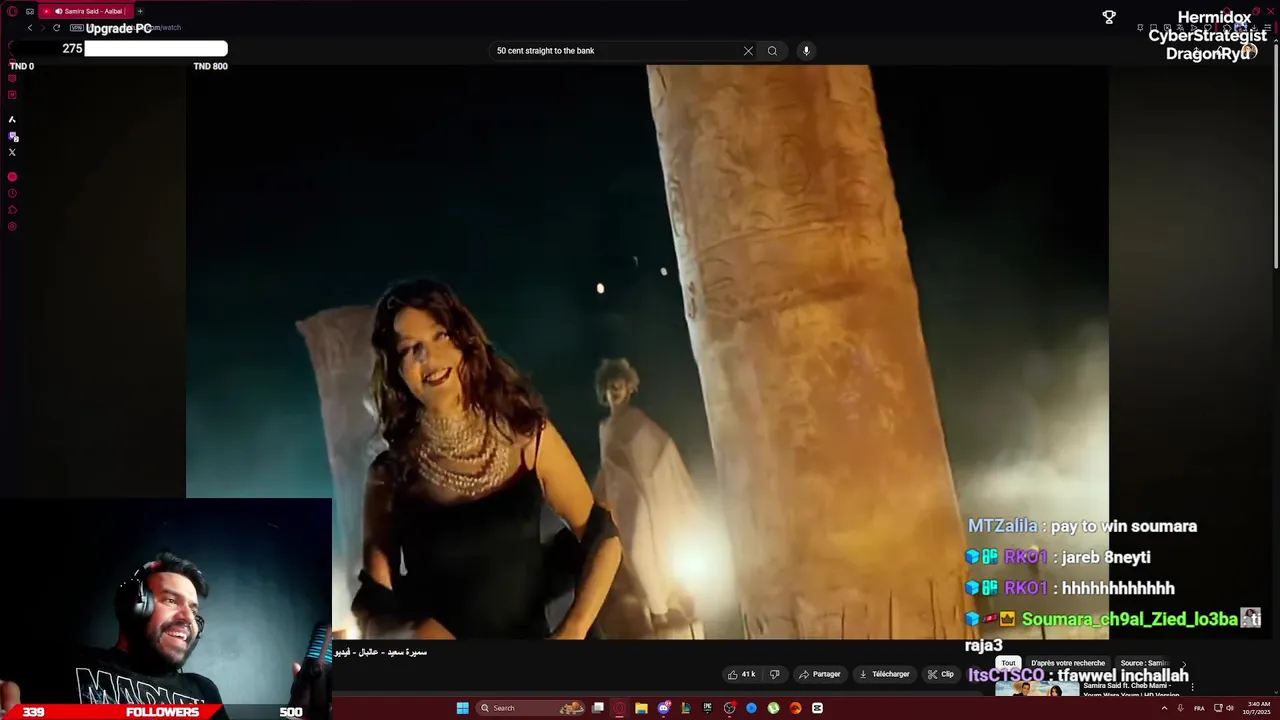Image resolution: width=1280 pixels, height=720 pixels.
Task: Open File Explorer from taskbar
Action: click(641, 708)
